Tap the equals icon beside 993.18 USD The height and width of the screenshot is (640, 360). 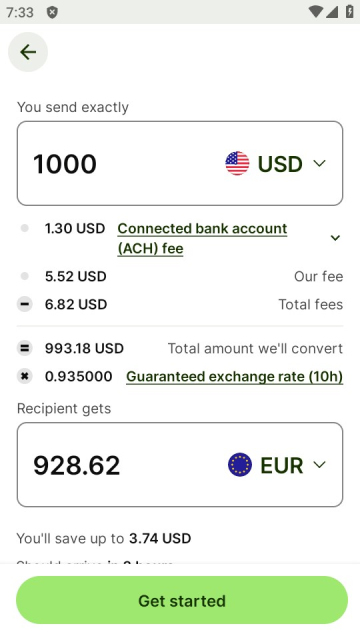[24, 348]
